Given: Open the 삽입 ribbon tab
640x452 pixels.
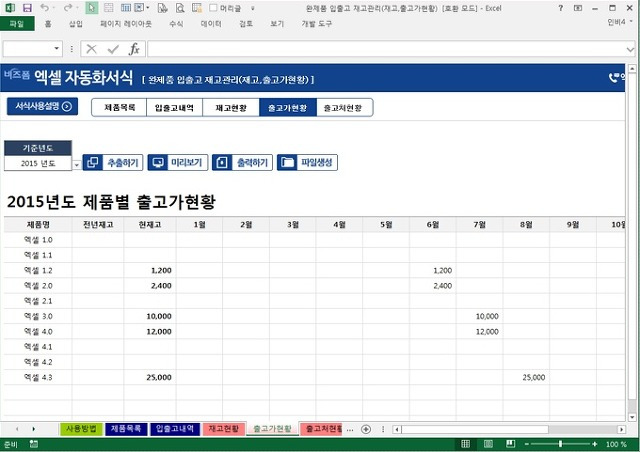Looking at the screenshot, I should pos(76,24).
